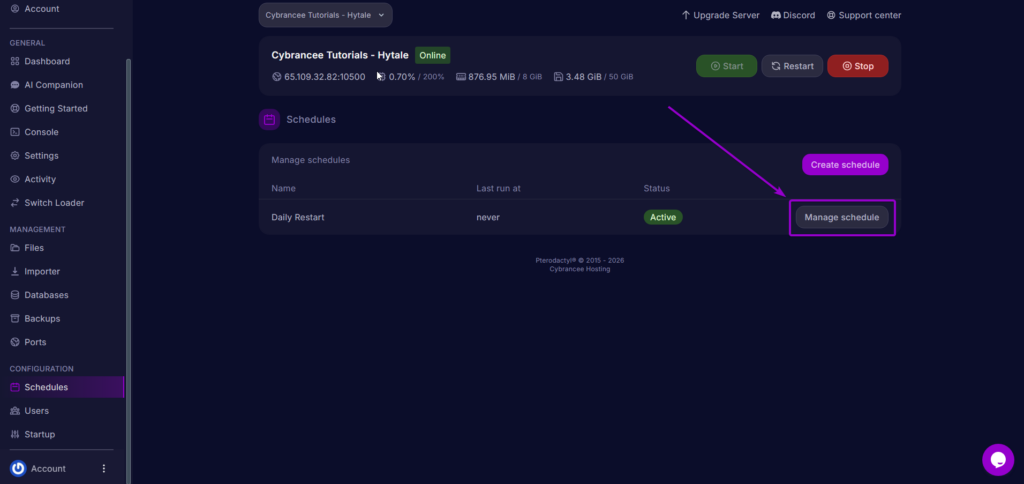Screen dimensions: 1024x484
Task: Click the purple Schedules heading icon
Action: pyautogui.click(x=269, y=120)
